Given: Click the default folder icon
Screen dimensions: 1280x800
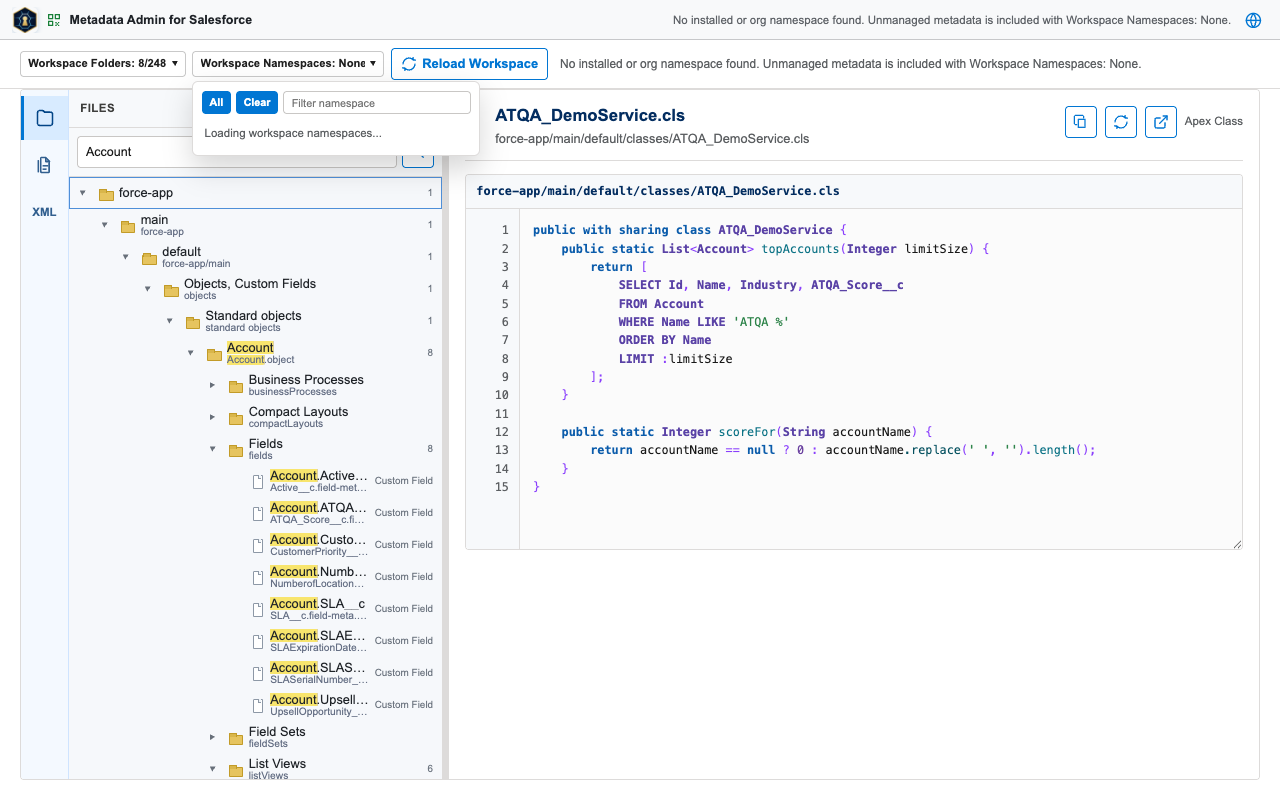Looking at the screenshot, I should [x=150, y=258].
